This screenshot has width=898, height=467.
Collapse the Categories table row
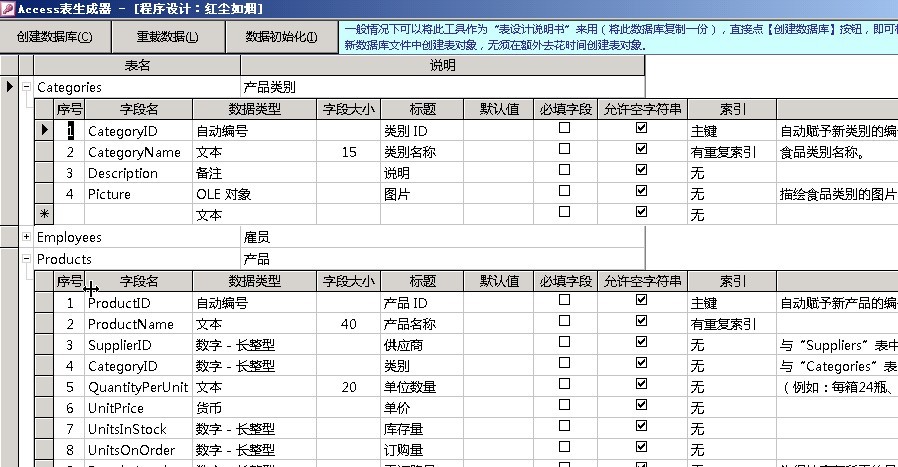click(x=26, y=87)
